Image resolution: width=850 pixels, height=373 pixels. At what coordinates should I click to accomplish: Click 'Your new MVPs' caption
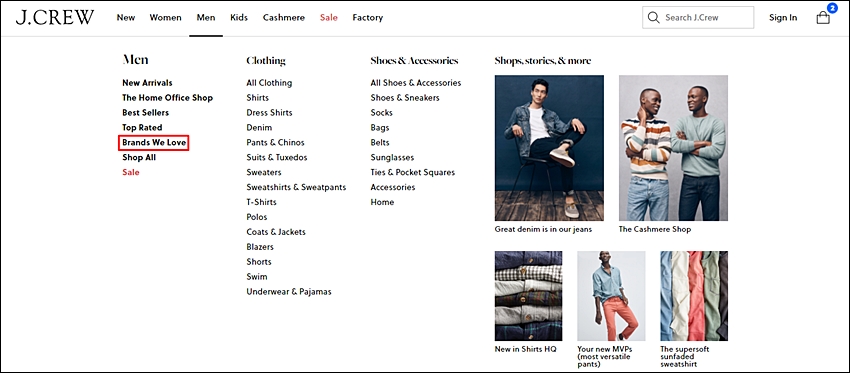click(x=605, y=357)
